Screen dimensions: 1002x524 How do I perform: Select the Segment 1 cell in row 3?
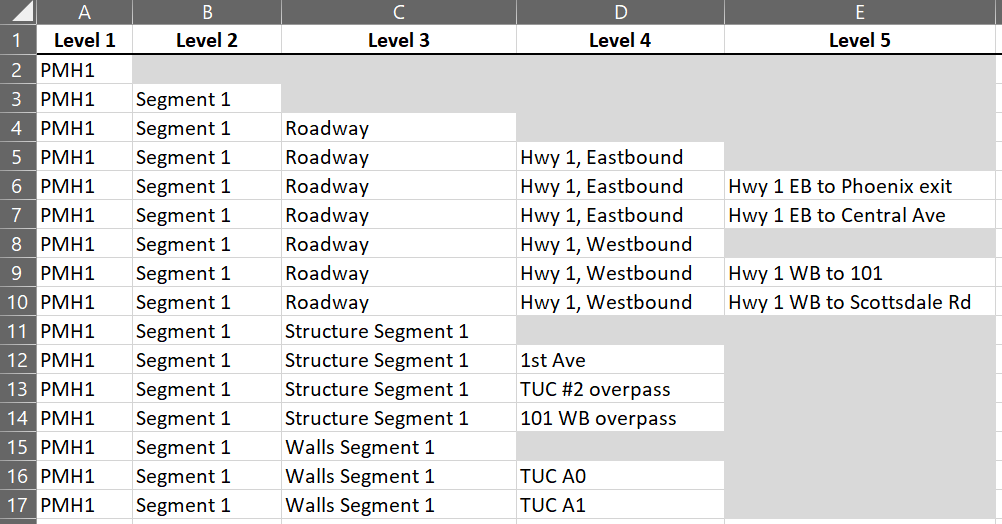(206, 99)
